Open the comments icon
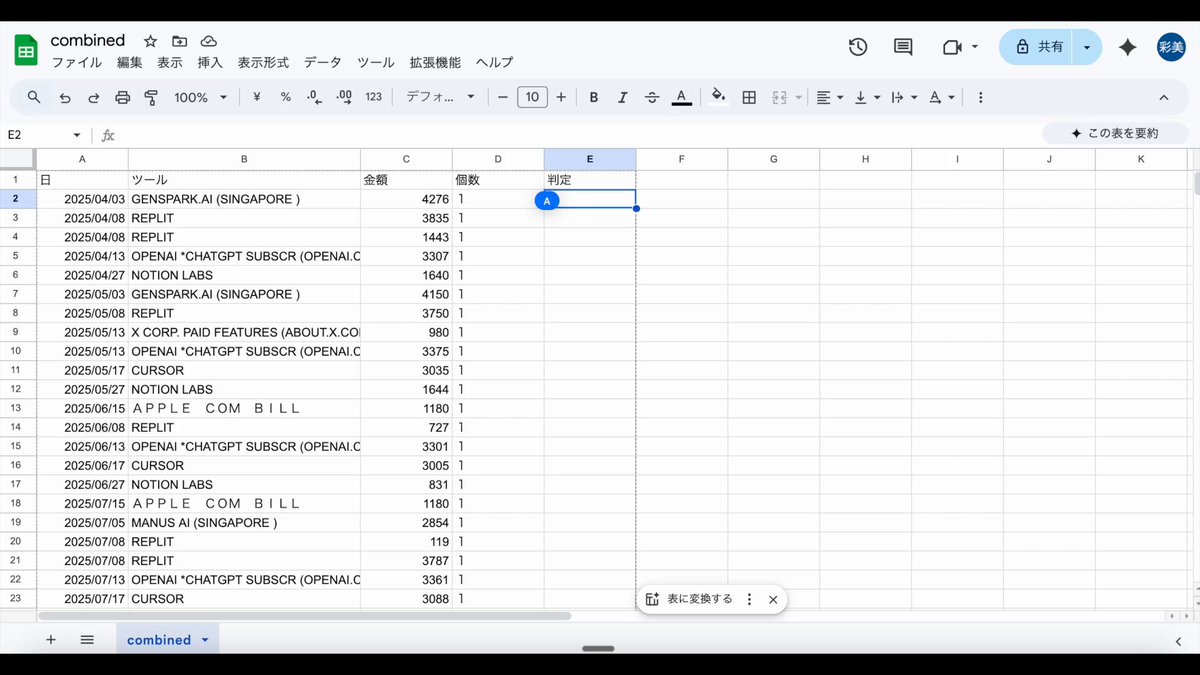 (x=903, y=47)
